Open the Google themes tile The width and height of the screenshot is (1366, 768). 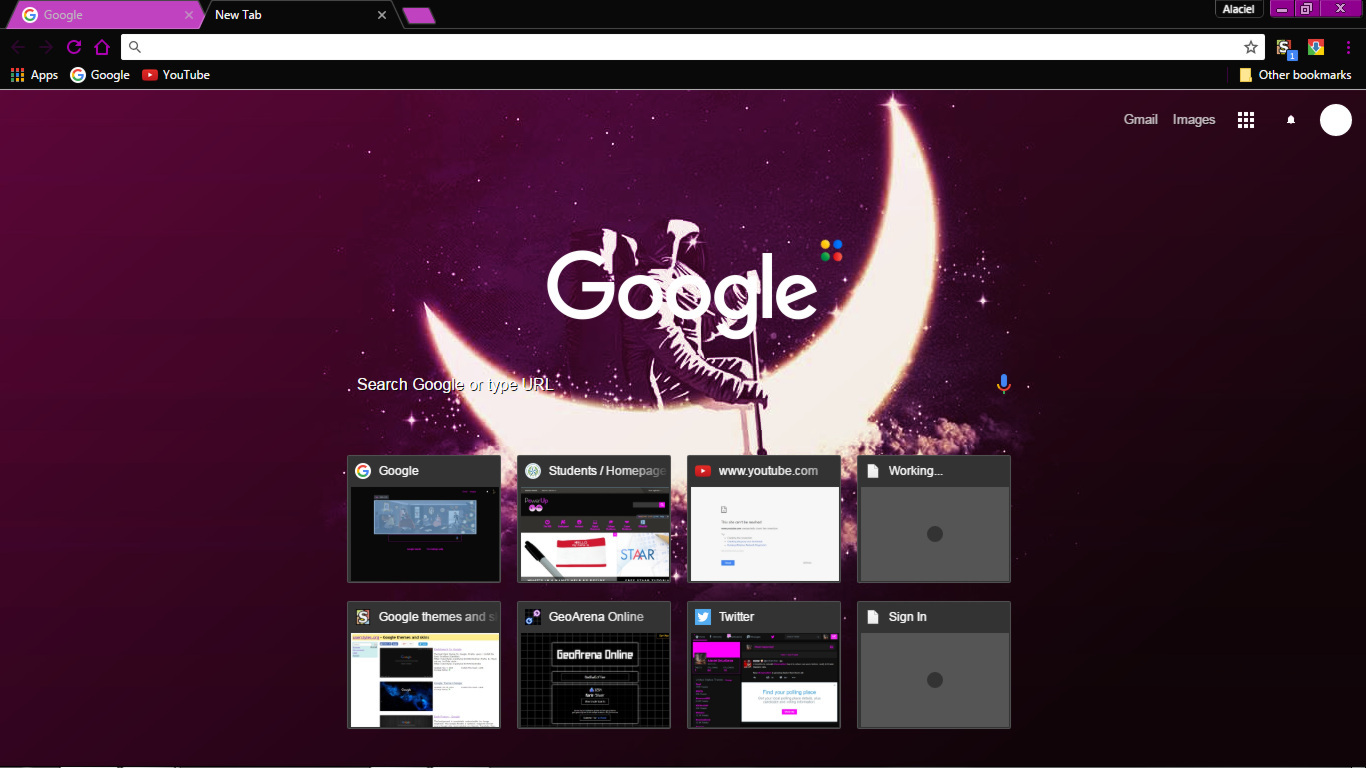point(424,665)
